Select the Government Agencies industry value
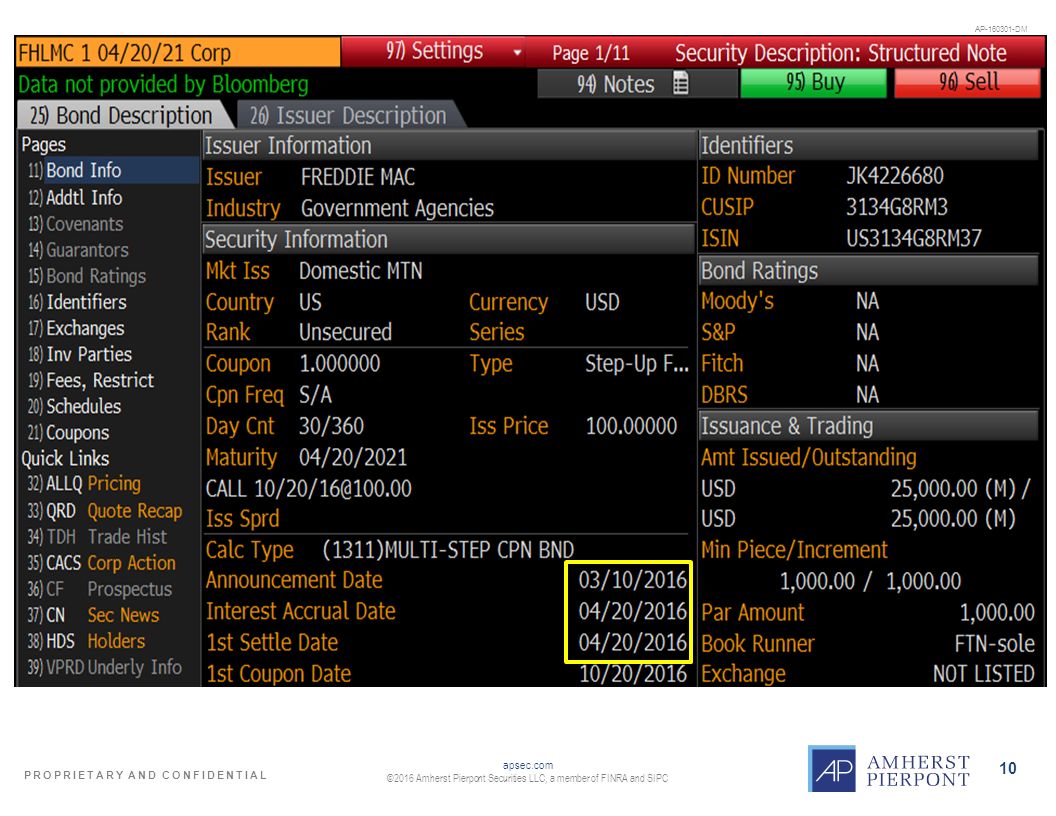 pos(397,208)
